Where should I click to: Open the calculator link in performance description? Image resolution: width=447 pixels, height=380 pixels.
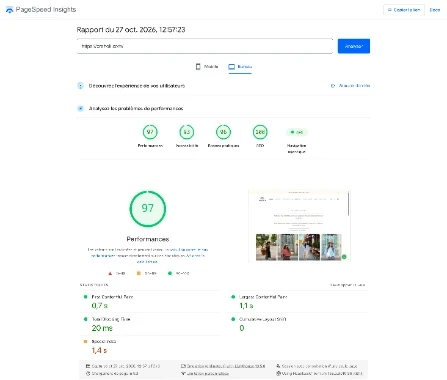click(x=147, y=262)
